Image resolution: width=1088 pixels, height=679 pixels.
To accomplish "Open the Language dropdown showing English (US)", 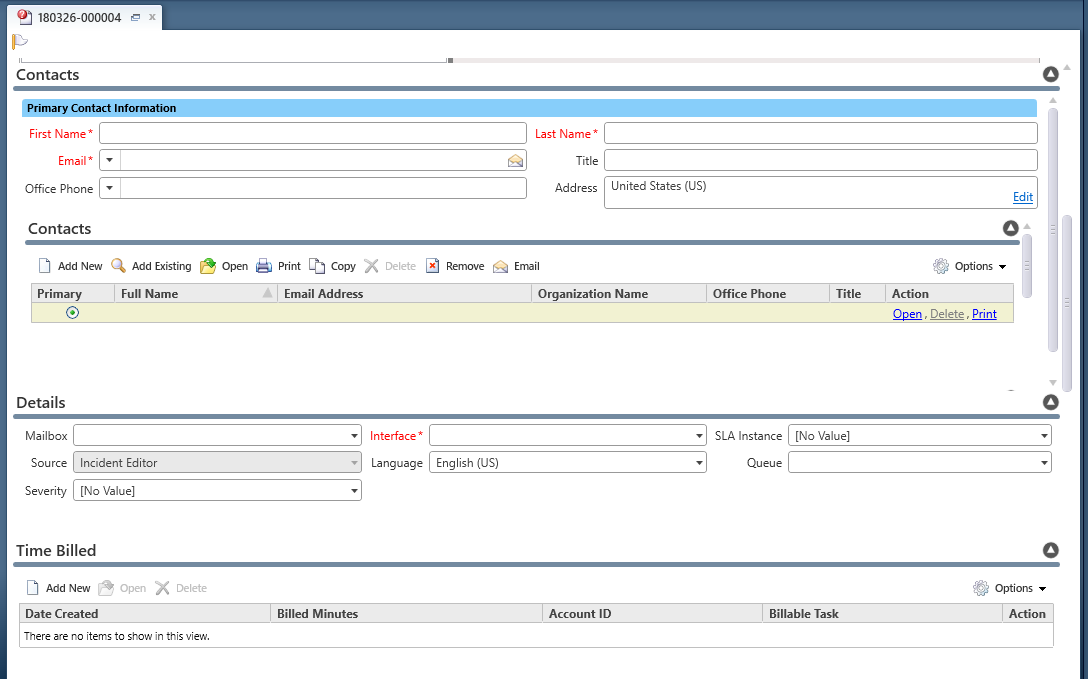I will pyautogui.click(x=568, y=463).
